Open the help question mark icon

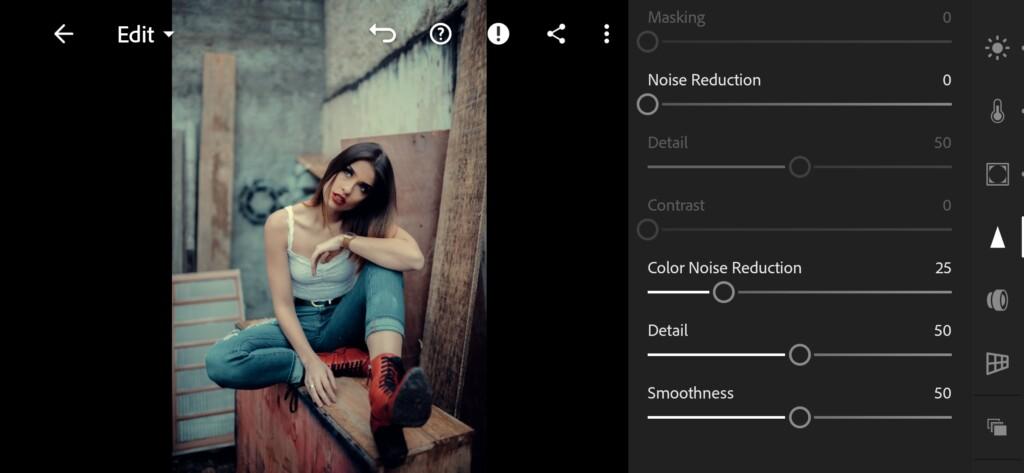click(441, 34)
